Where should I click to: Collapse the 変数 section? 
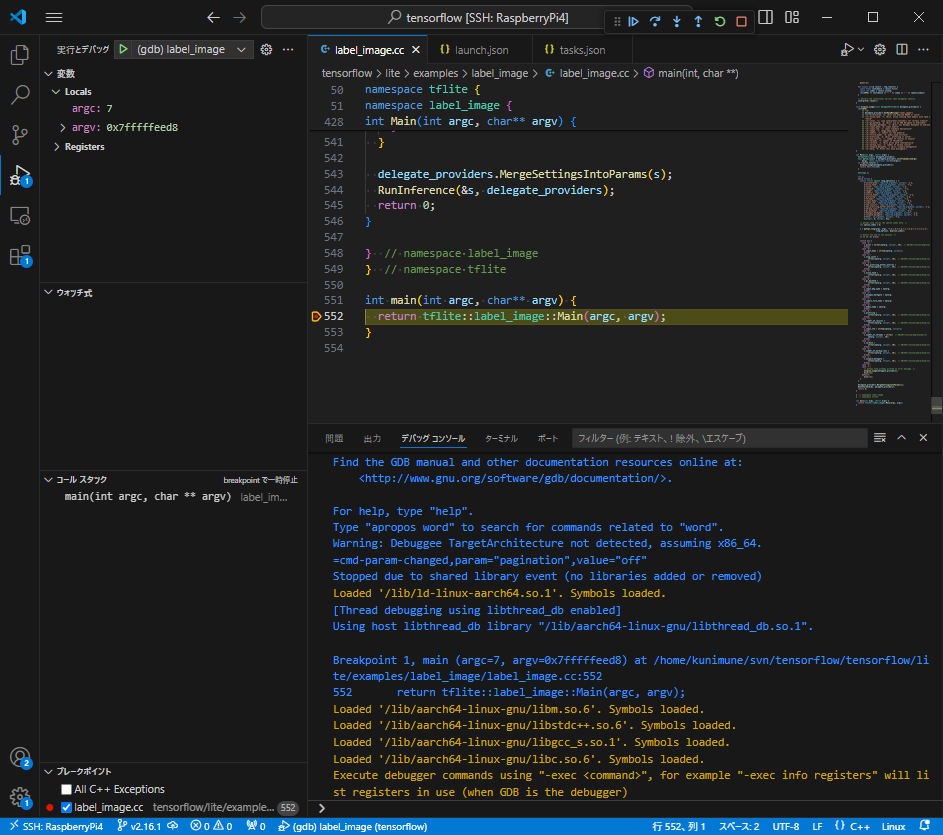[49, 73]
